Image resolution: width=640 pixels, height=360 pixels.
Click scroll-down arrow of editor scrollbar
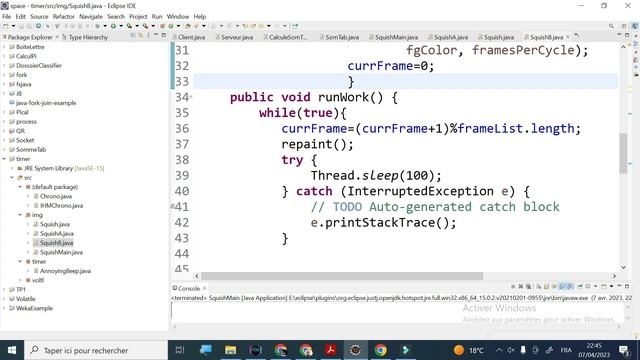coord(623,267)
